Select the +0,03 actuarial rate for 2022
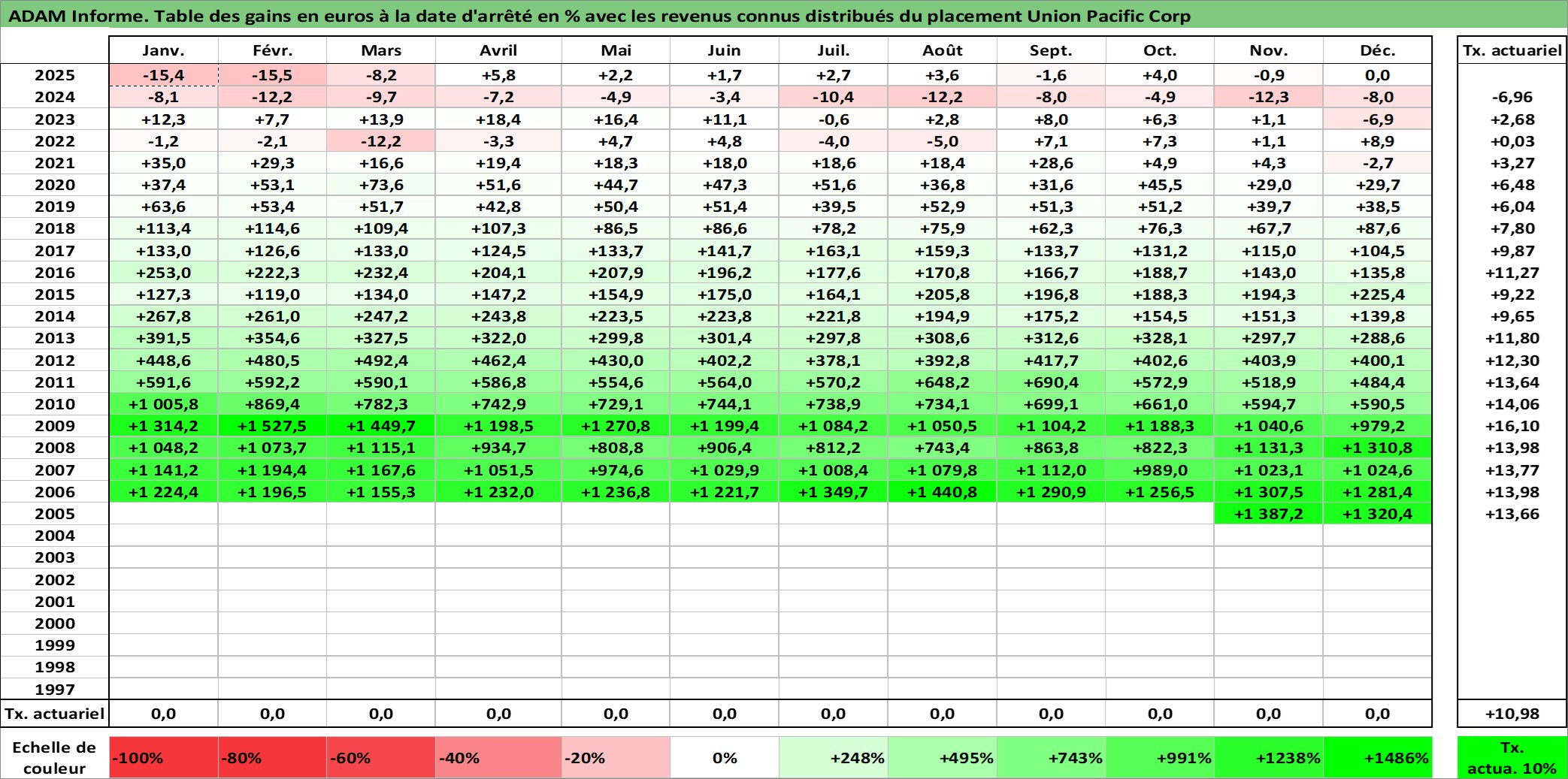Viewport: 1568px width, 779px height. [1512, 141]
